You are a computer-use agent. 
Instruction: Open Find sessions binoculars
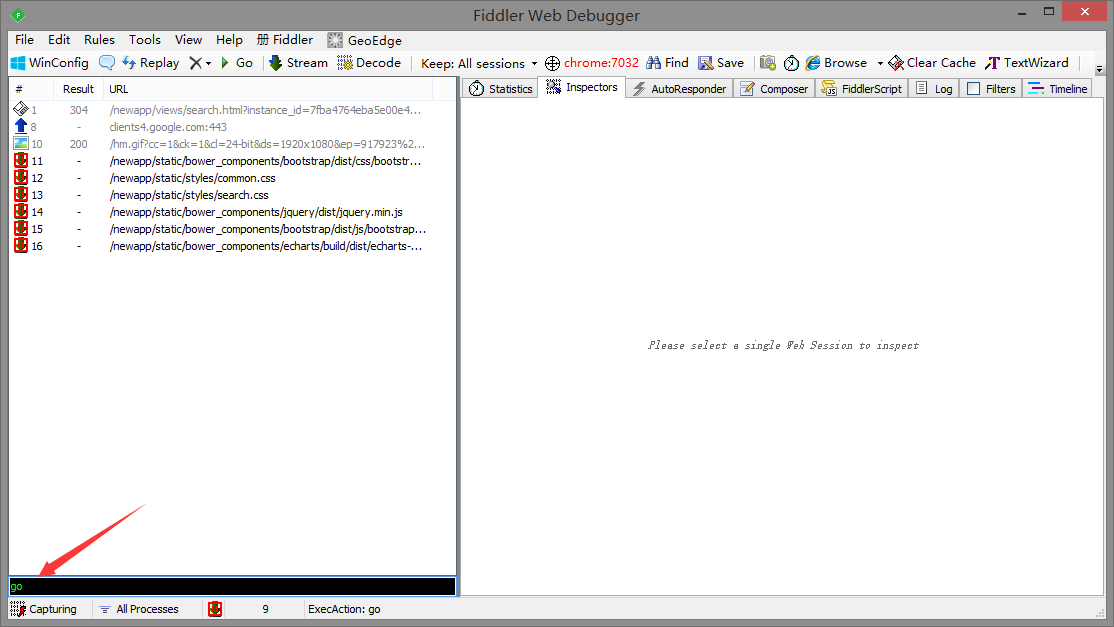pos(667,63)
